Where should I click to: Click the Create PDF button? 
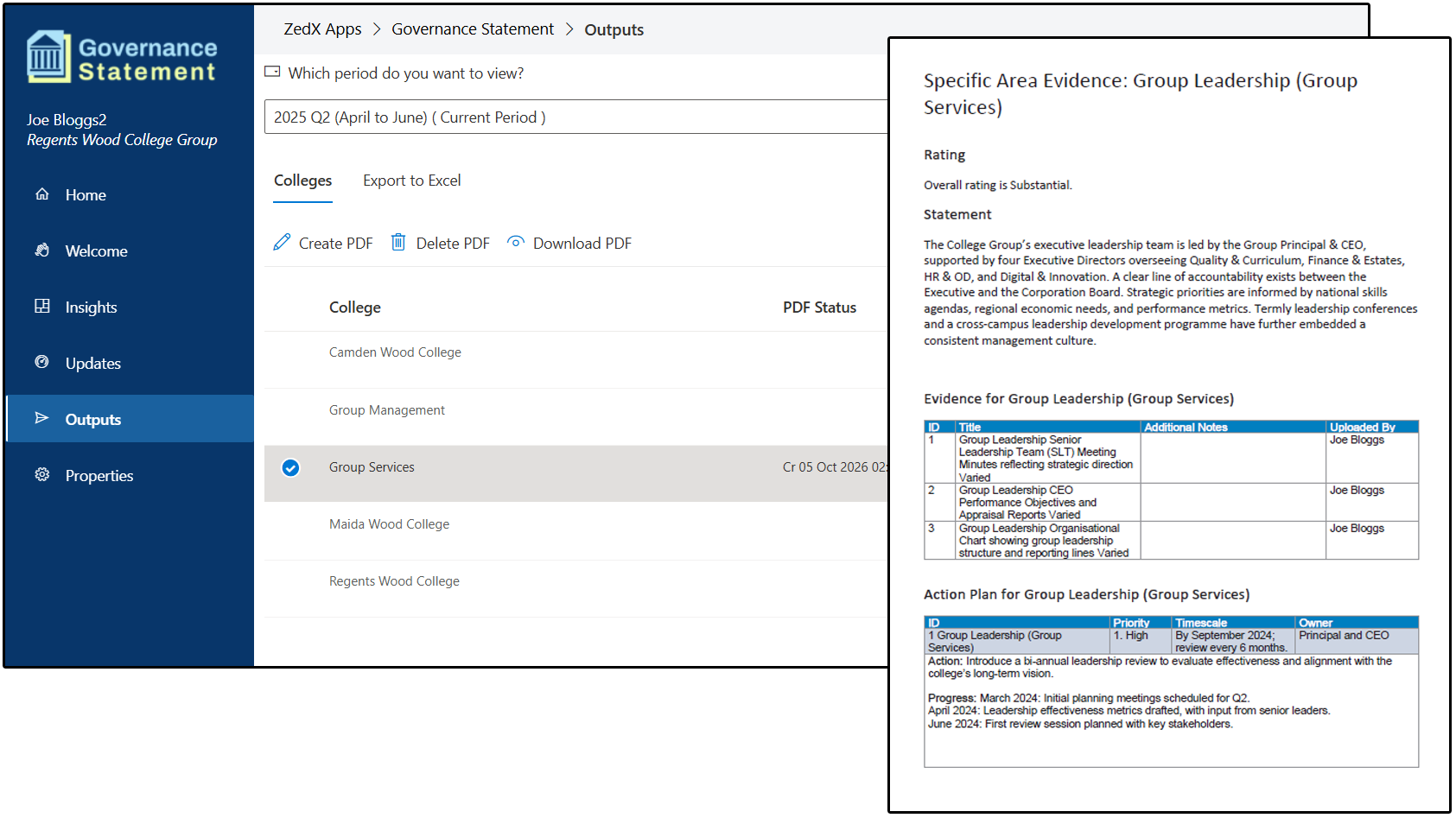pyautogui.click(x=323, y=244)
